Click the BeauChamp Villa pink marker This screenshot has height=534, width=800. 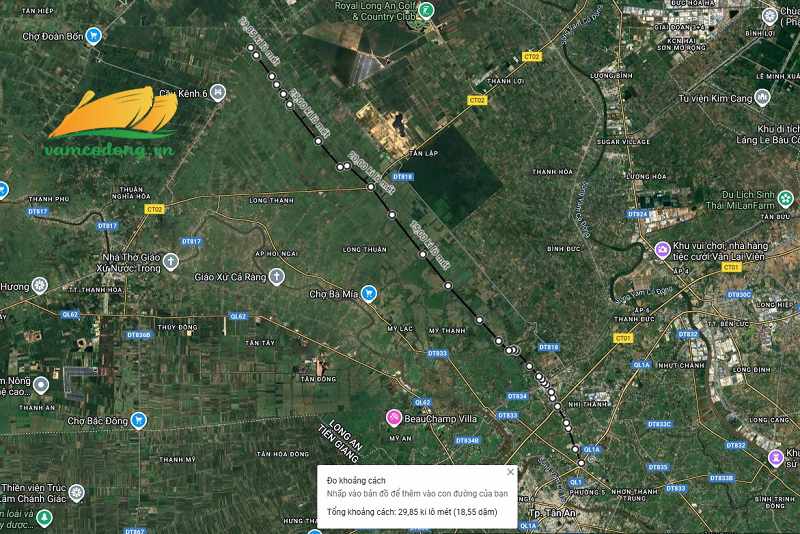point(393,418)
